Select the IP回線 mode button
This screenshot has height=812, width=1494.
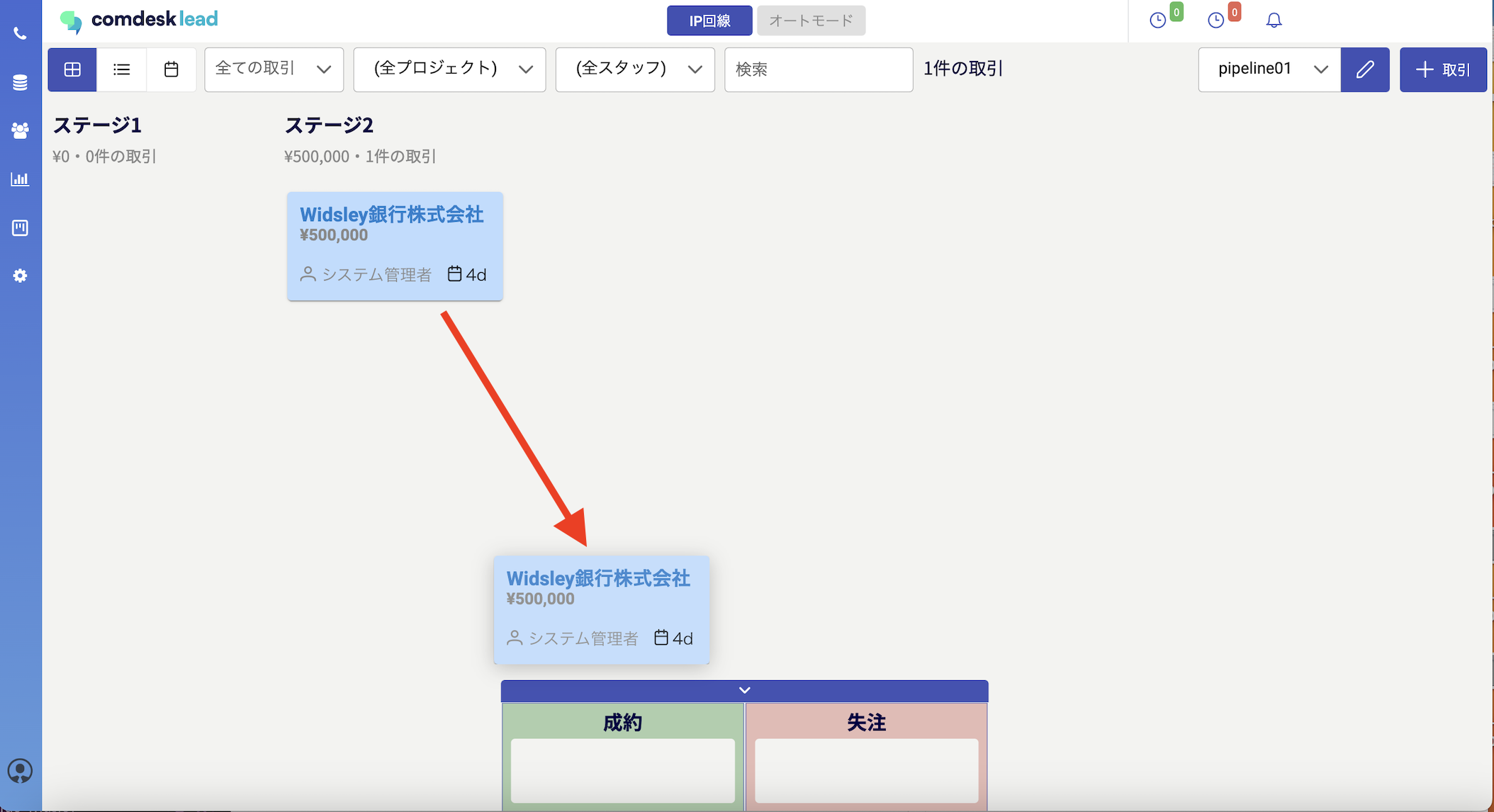click(x=709, y=21)
